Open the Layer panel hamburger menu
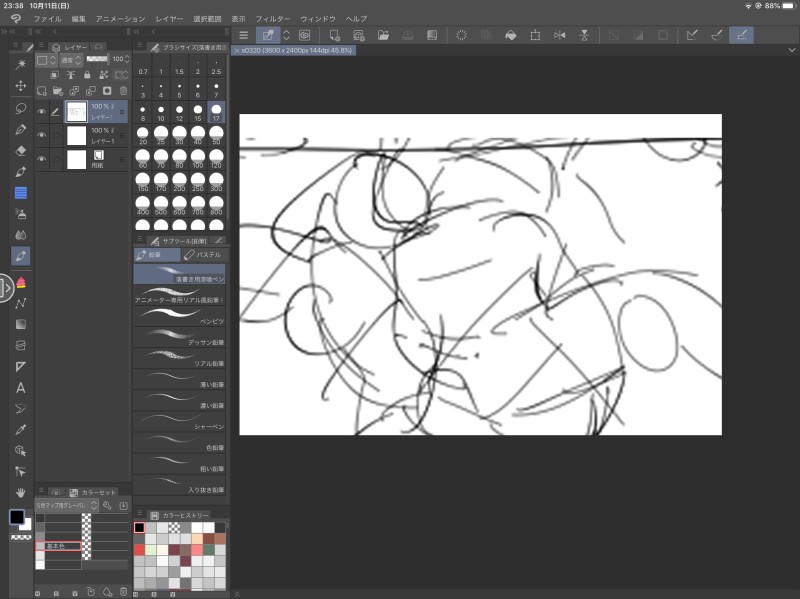The height and width of the screenshot is (599, 800). click(x=41, y=46)
